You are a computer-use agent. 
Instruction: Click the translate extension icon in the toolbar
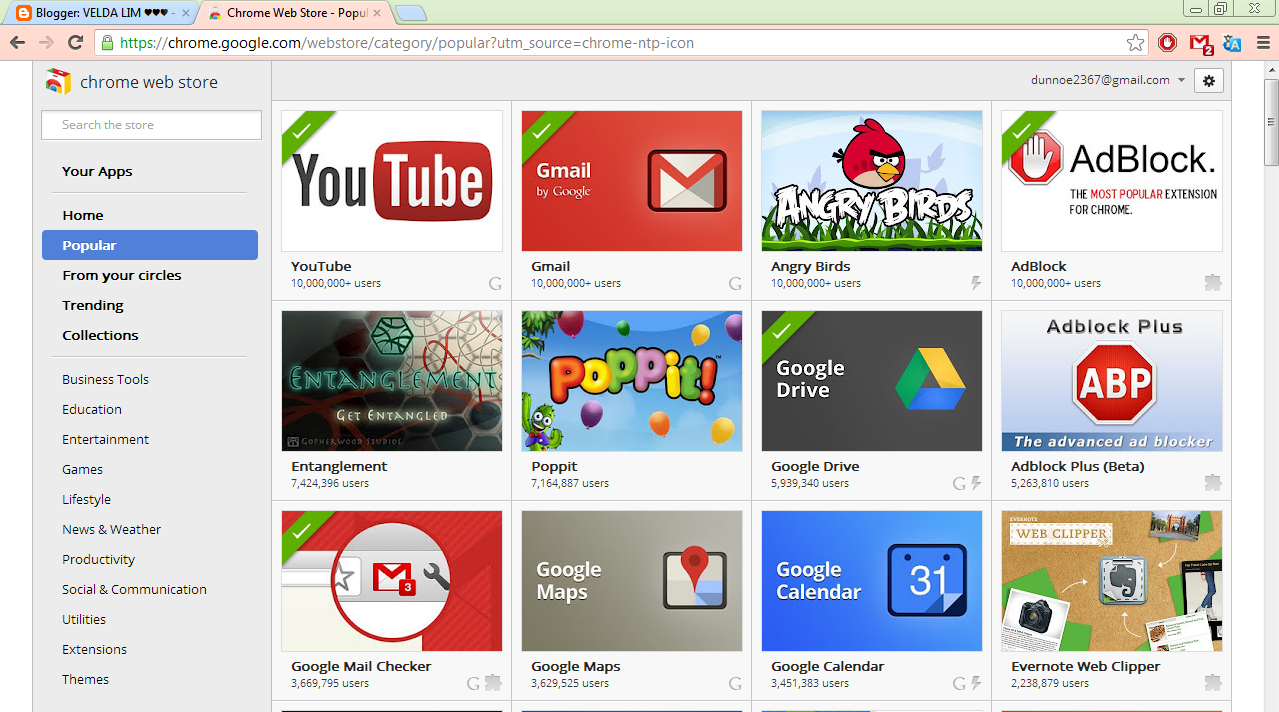(x=1232, y=43)
